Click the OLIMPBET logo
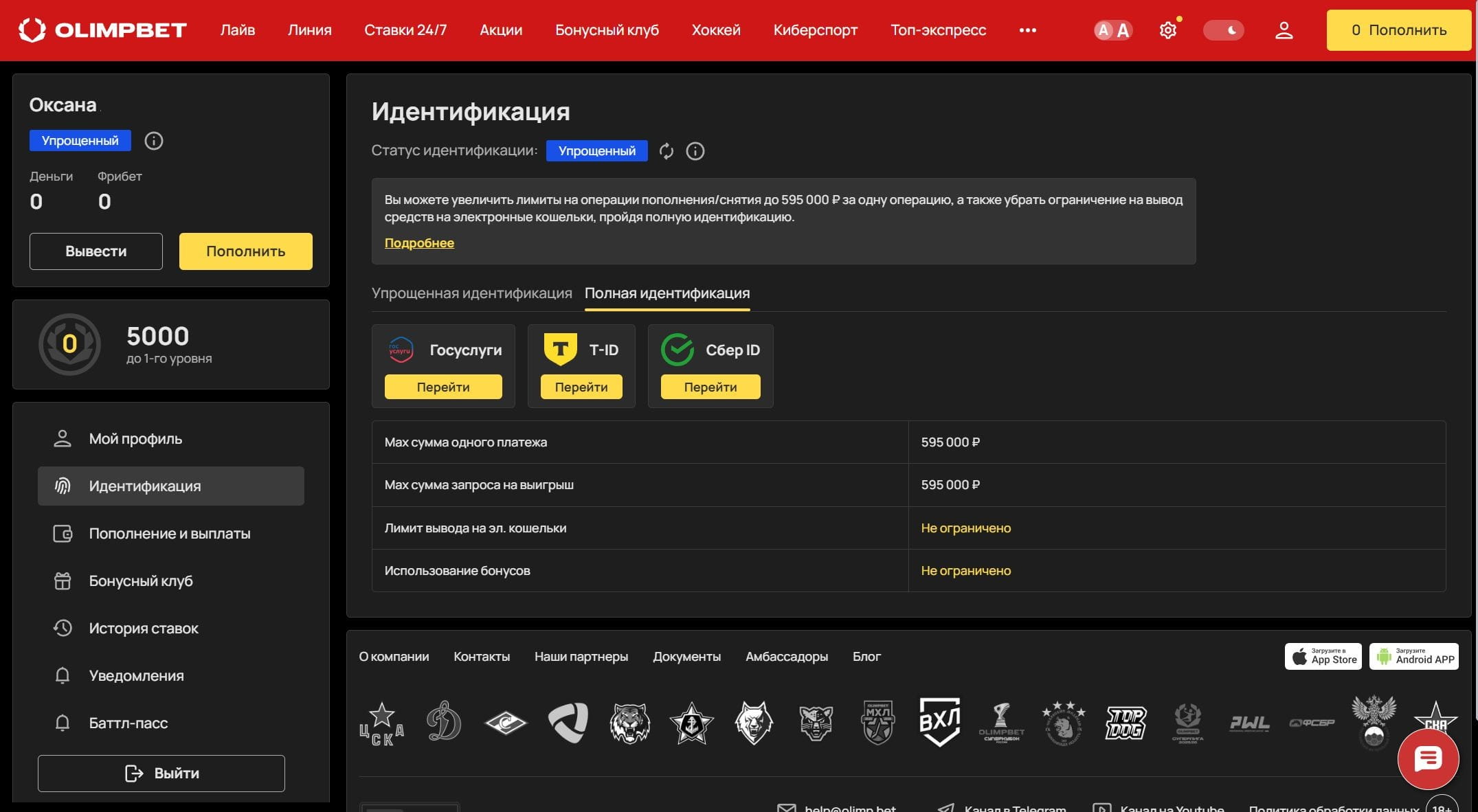 pyautogui.click(x=102, y=30)
